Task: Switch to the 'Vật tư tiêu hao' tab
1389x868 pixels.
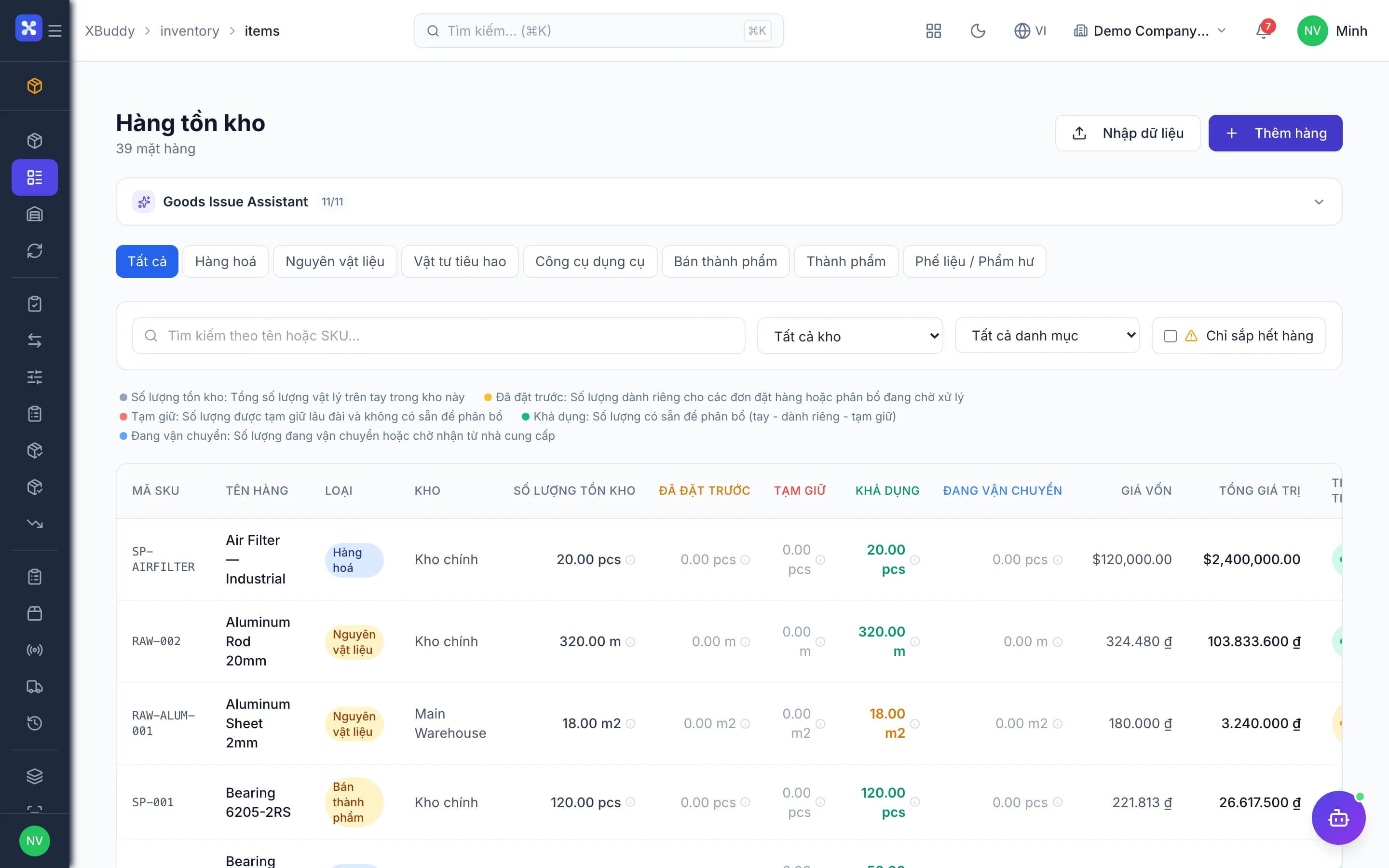Action: tap(460, 261)
